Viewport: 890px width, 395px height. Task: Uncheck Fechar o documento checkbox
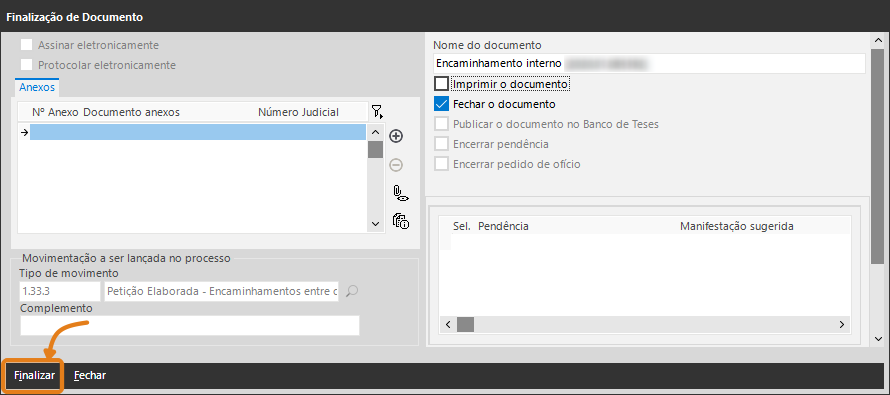pyautogui.click(x=442, y=104)
